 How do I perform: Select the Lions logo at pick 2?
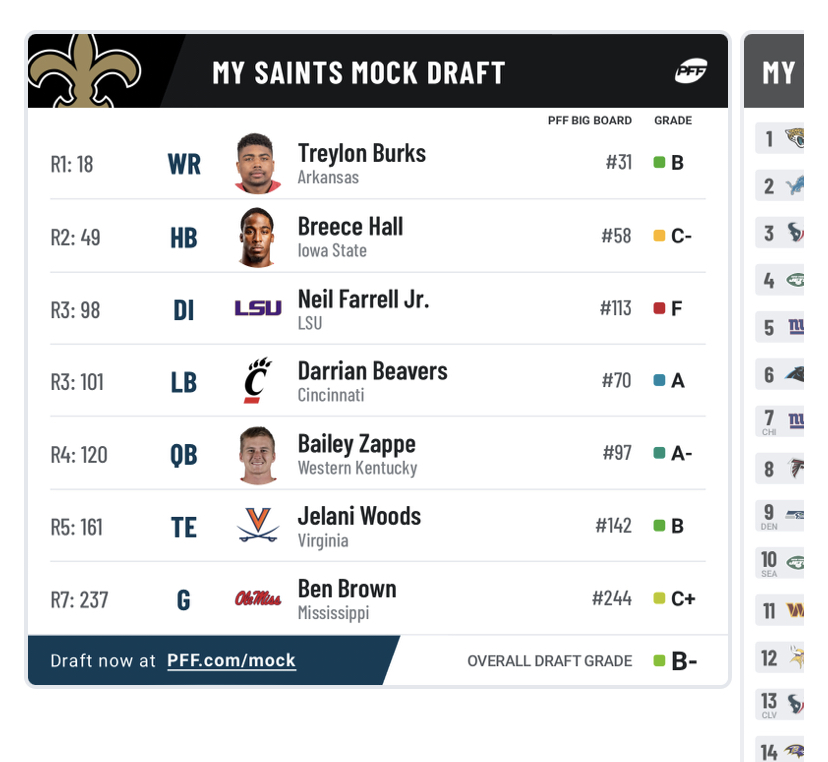(x=795, y=185)
